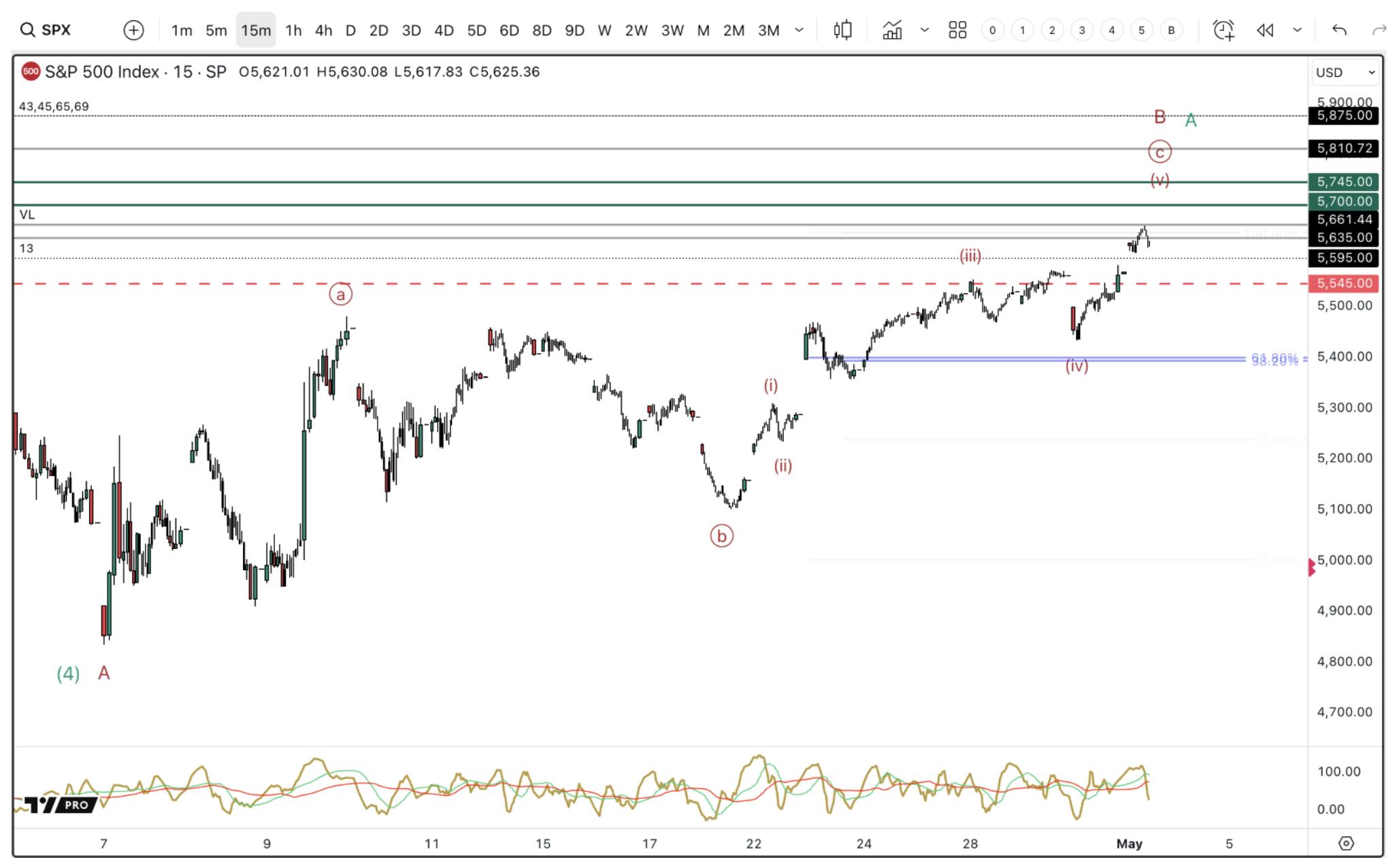Open the Indicators chart icon
The image size is (1399, 868).
pos(892,30)
